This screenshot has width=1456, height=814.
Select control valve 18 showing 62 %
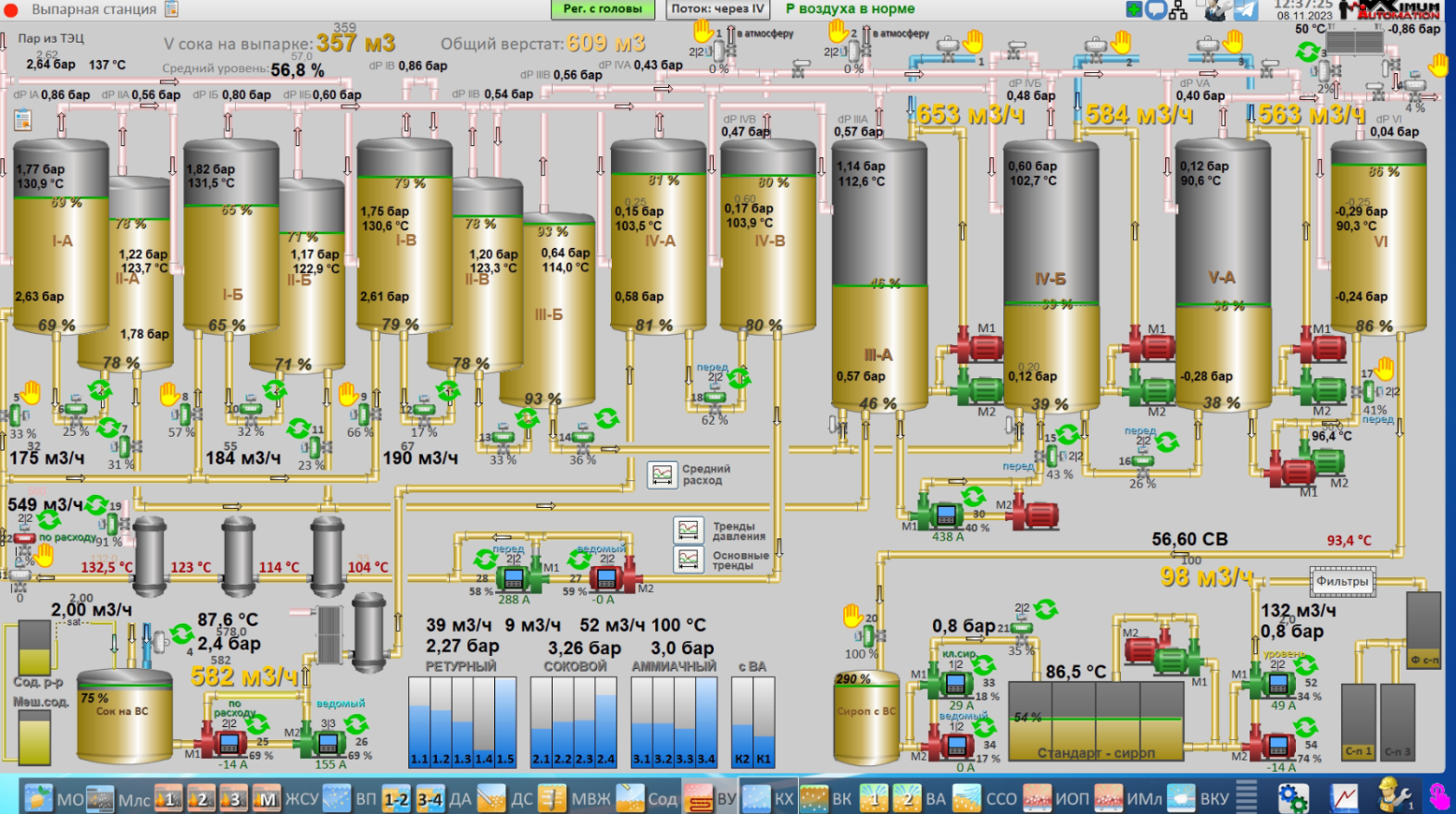pyautogui.click(x=715, y=398)
